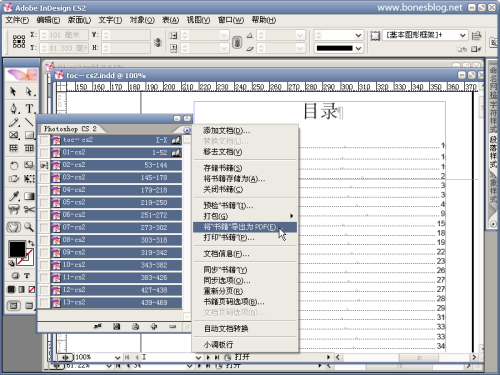Select the Gradient tool

[x=29, y=196]
